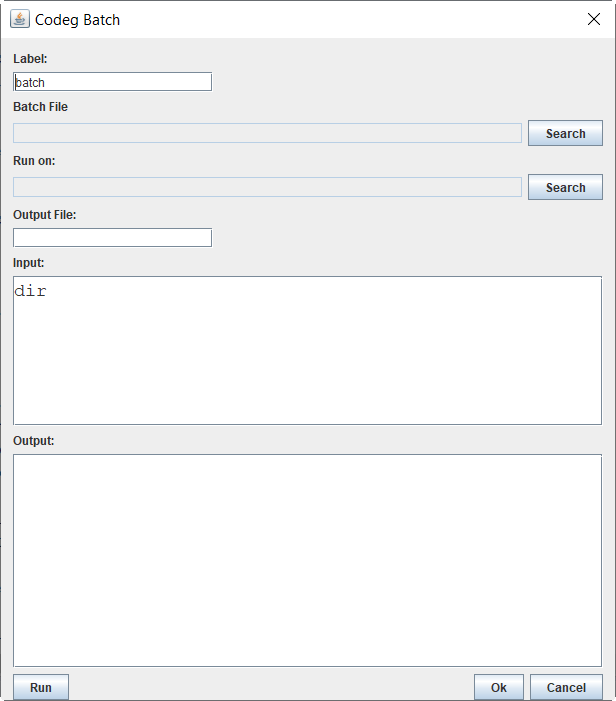Click the 'Codeg Batch' window title

tap(77, 19)
